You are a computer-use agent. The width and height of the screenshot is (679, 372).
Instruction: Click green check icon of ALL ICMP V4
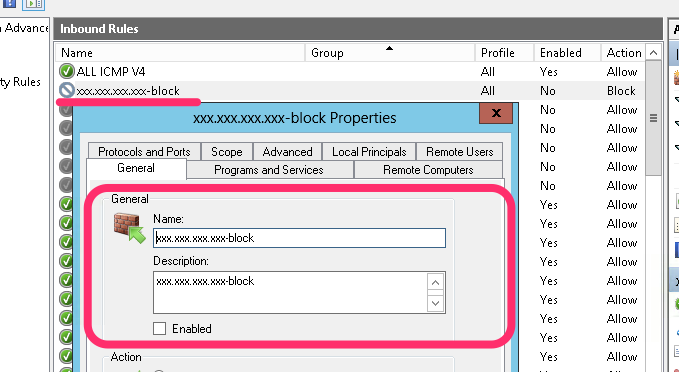pos(67,71)
